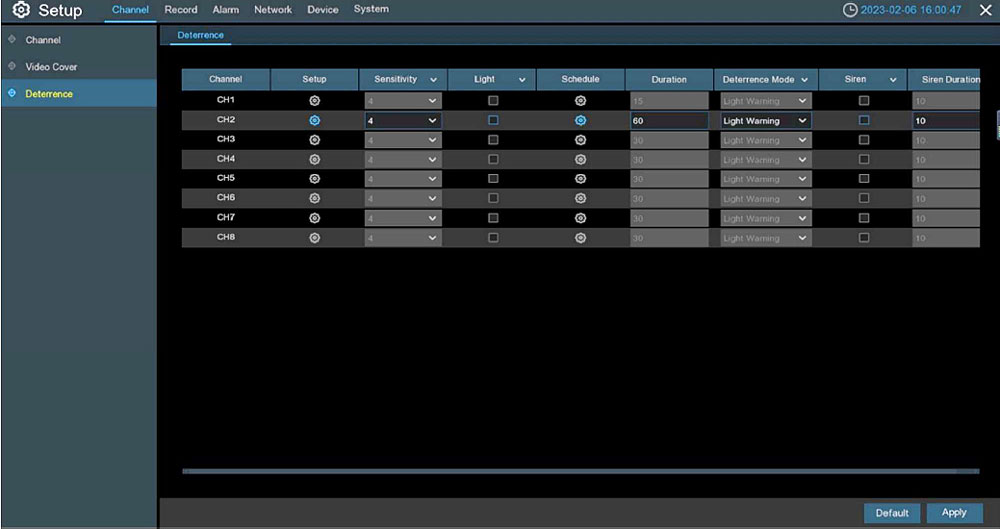
Task: Toggle Siren checkbox for CH2
Action: coord(864,121)
